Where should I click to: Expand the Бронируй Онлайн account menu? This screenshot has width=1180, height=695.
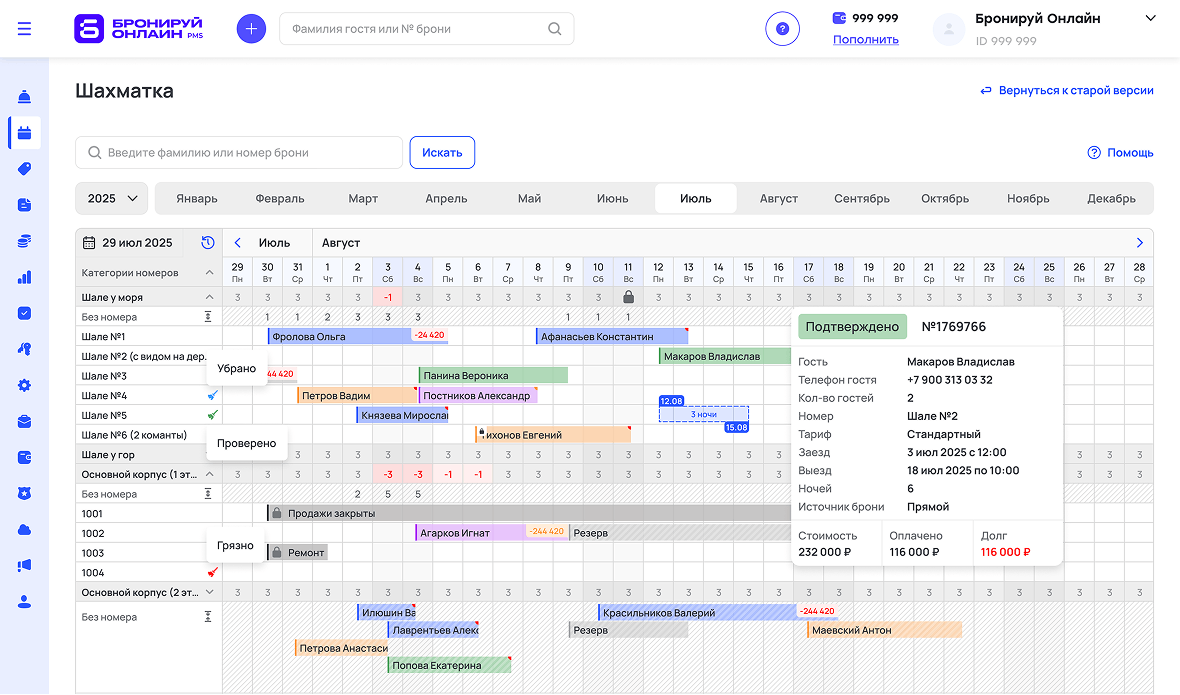1149,18
